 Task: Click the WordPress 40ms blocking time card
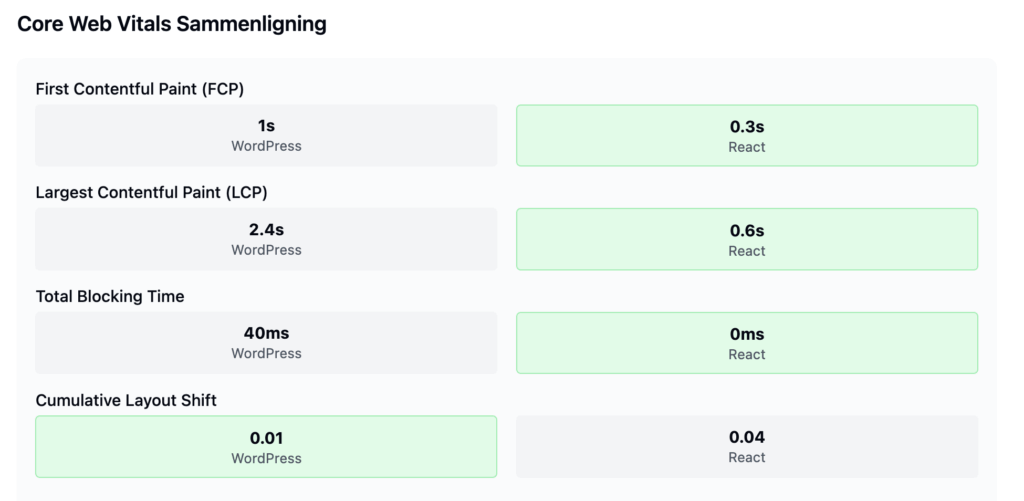point(266,343)
